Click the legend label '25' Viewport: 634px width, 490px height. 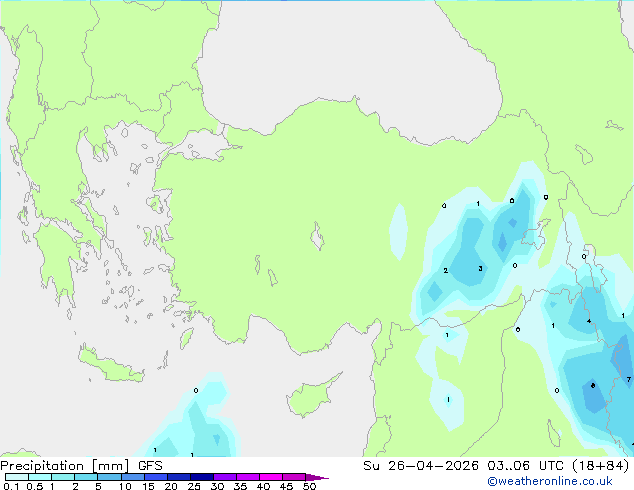(x=194, y=486)
